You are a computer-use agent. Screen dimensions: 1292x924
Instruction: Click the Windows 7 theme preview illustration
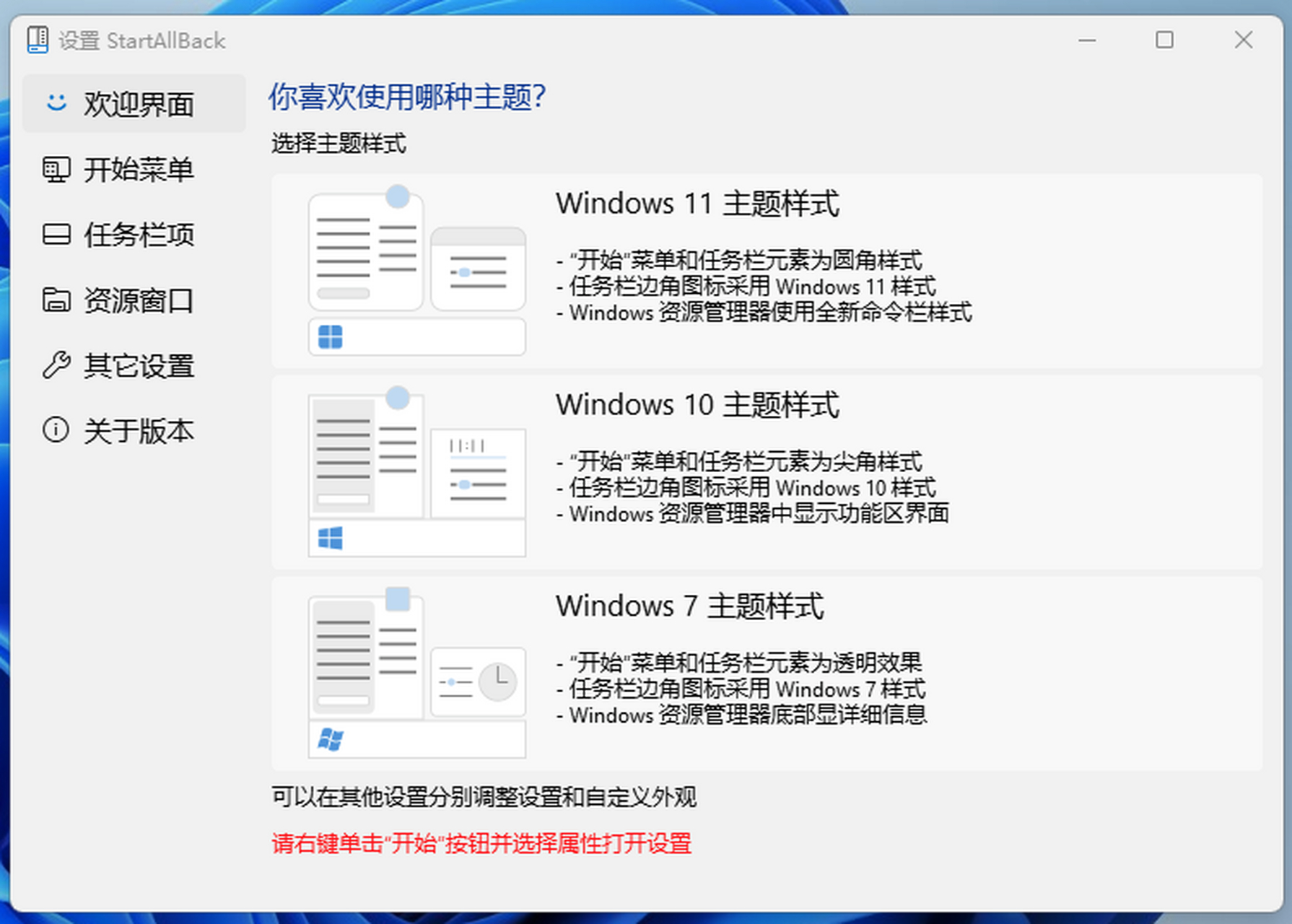pos(417,674)
